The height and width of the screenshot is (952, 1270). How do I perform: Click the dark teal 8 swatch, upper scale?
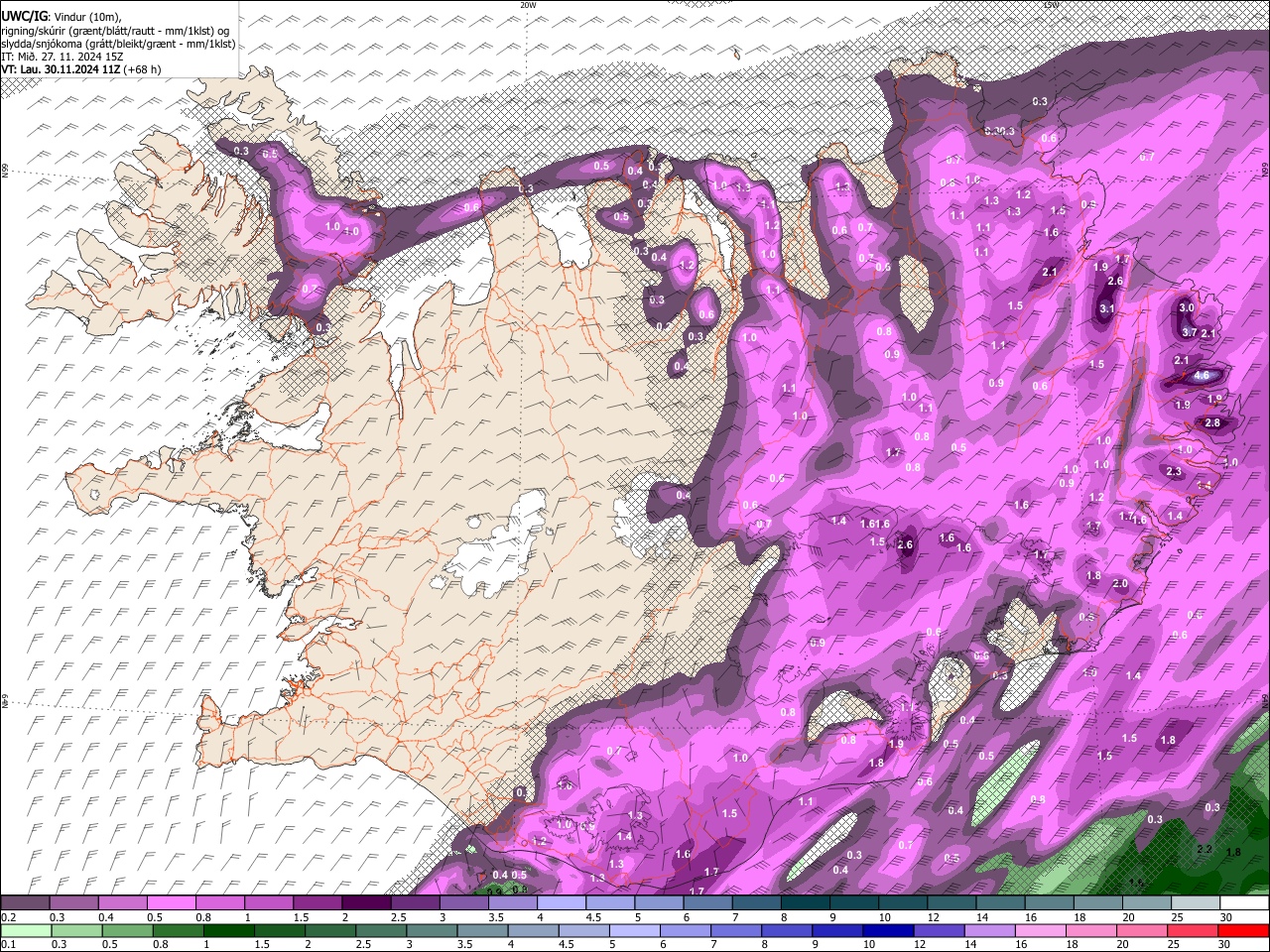click(x=806, y=902)
